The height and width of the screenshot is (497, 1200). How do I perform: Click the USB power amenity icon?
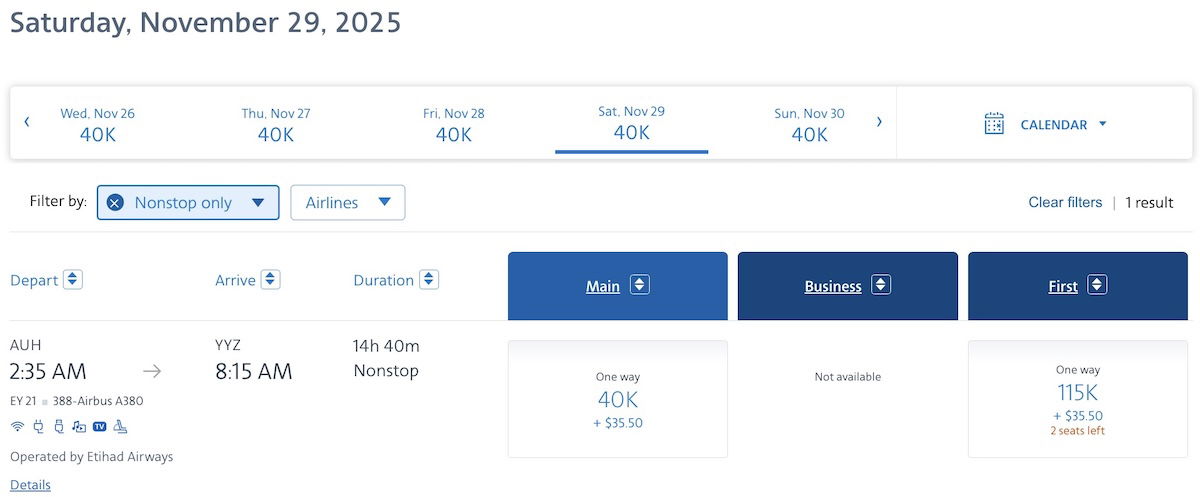[x=59, y=426]
